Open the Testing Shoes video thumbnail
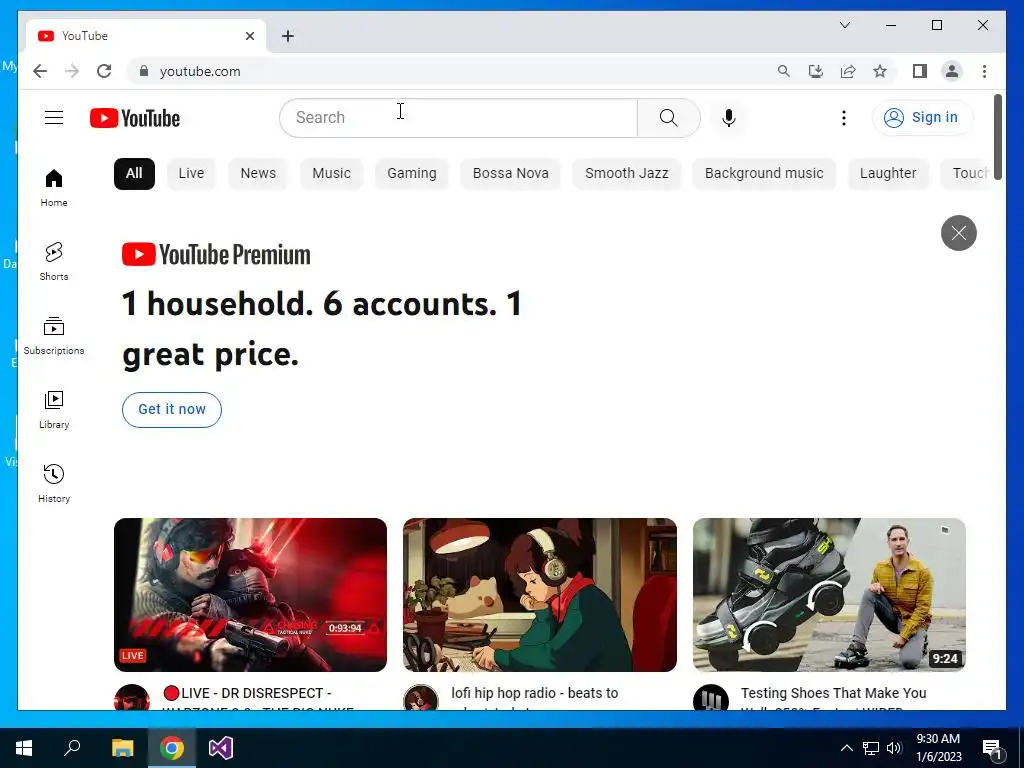 (x=829, y=594)
